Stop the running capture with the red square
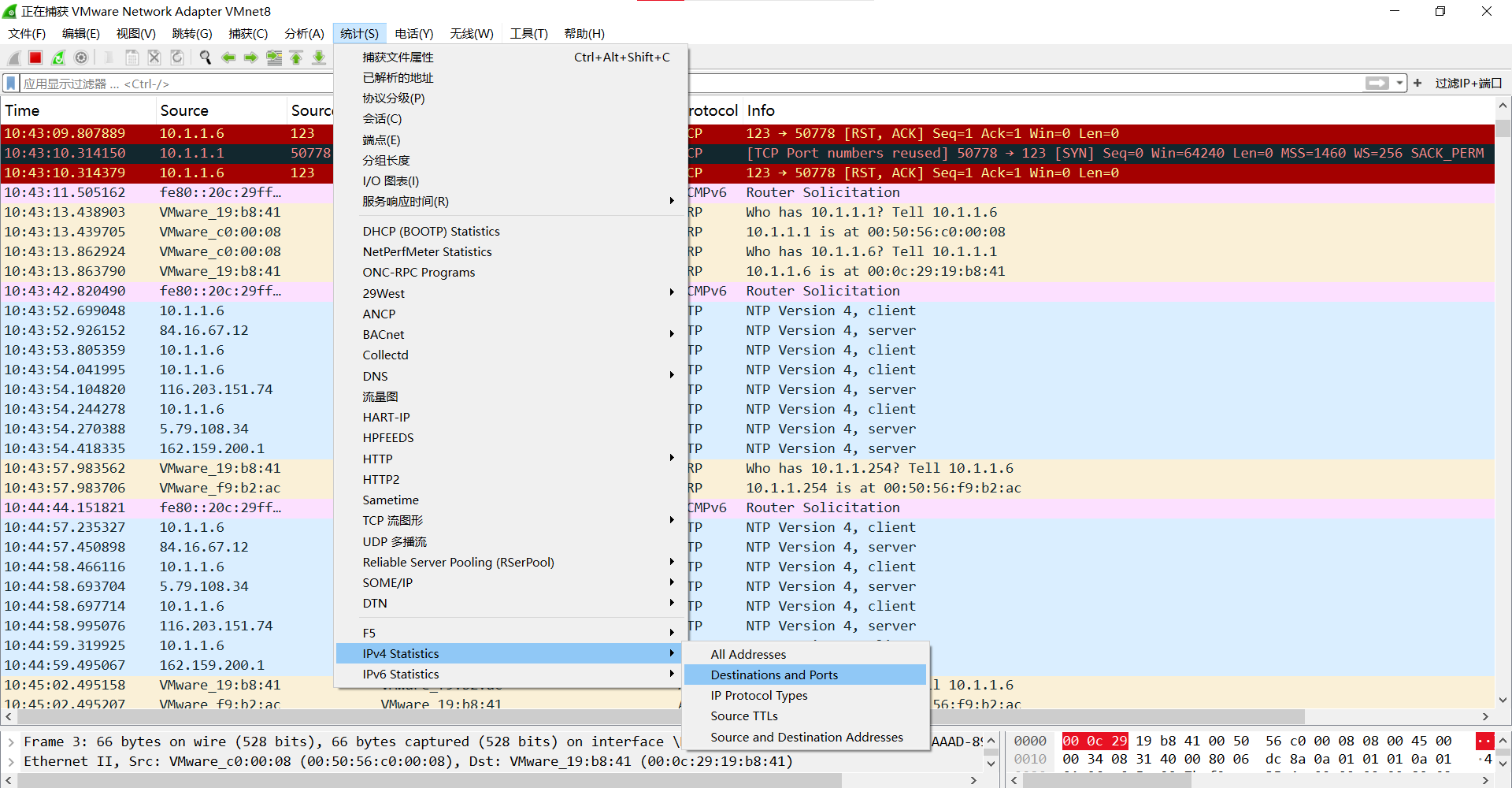The width and height of the screenshot is (1512, 788). click(x=35, y=58)
